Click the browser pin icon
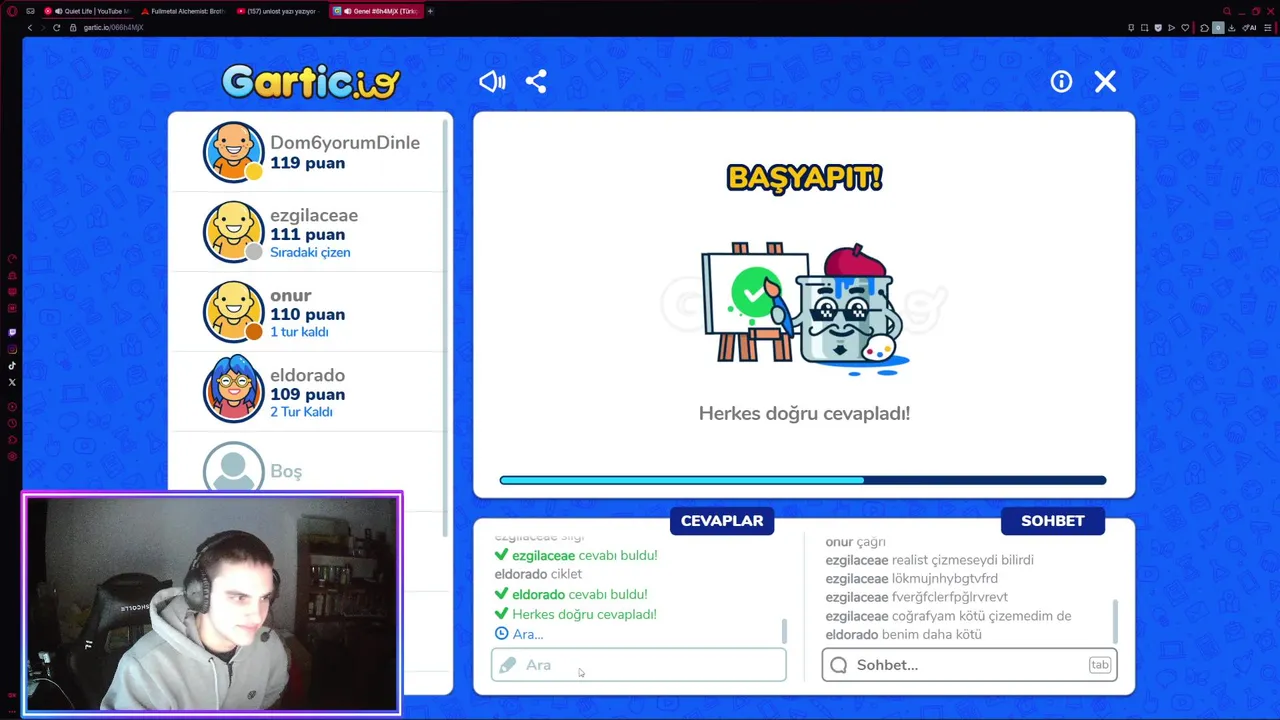The width and height of the screenshot is (1280, 720). 1131,27
